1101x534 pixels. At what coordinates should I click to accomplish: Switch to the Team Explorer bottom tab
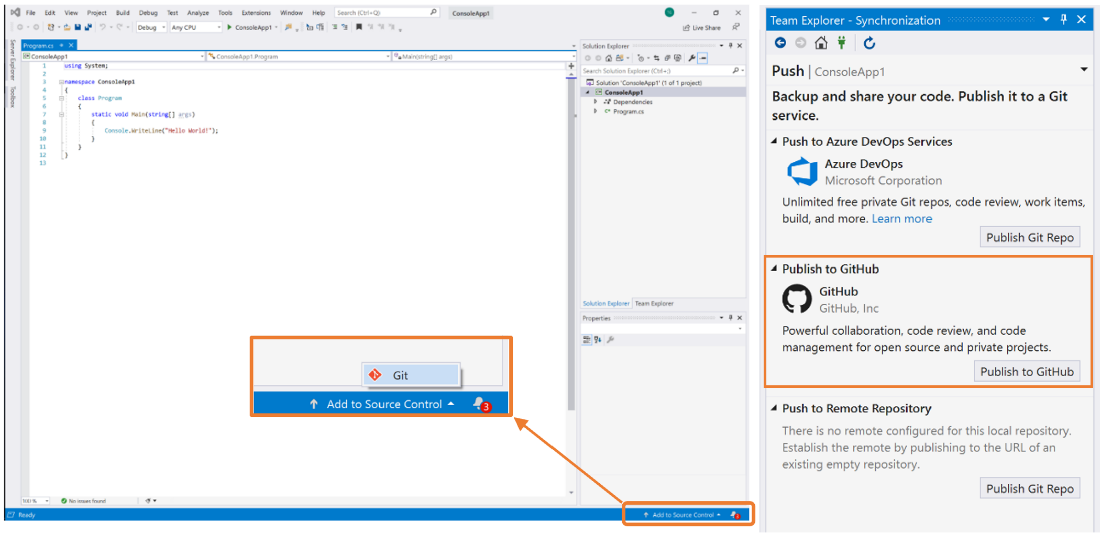pos(654,304)
